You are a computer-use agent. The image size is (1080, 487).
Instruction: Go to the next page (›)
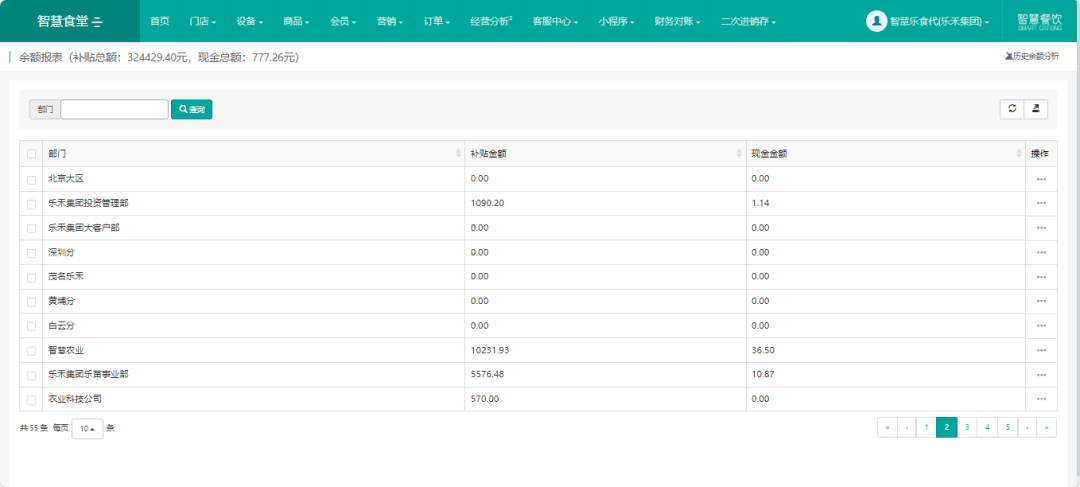point(1027,427)
